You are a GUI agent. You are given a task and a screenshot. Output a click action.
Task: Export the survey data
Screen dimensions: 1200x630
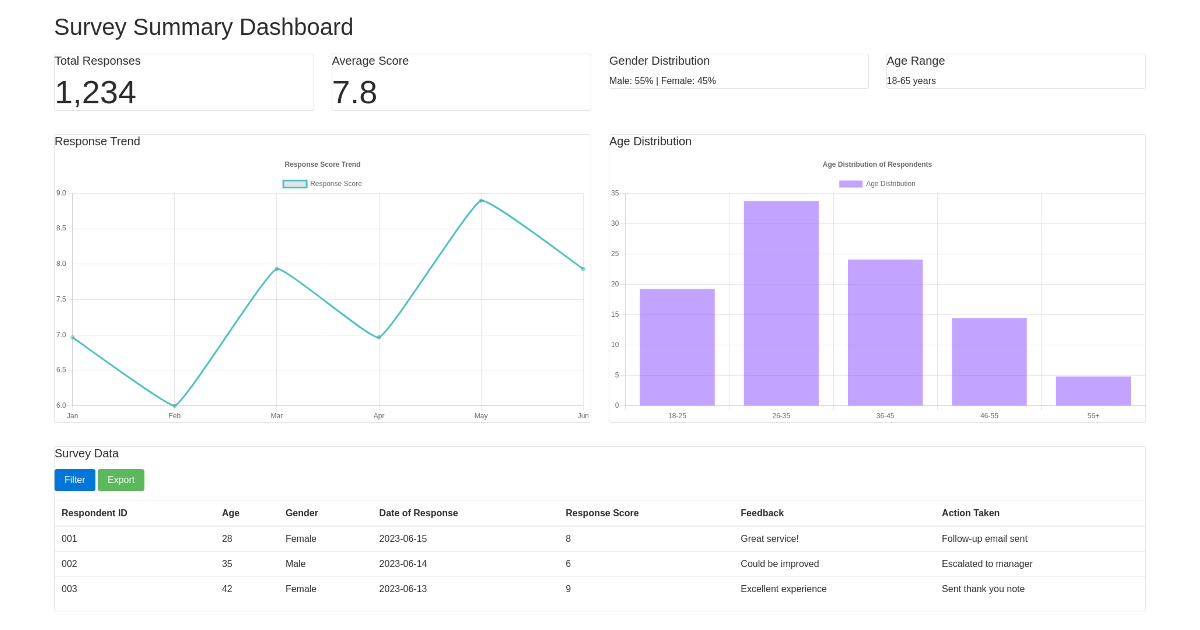[x=120, y=480]
